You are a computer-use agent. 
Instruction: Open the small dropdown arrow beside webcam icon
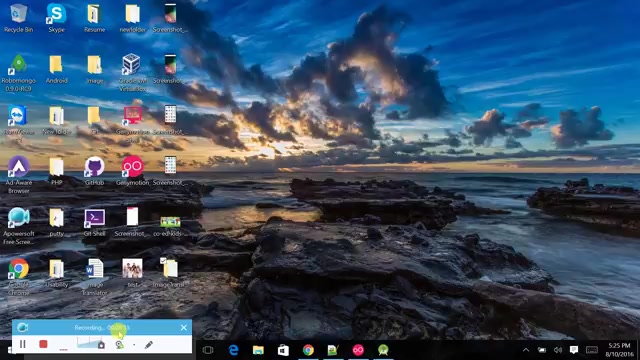click(134, 345)
